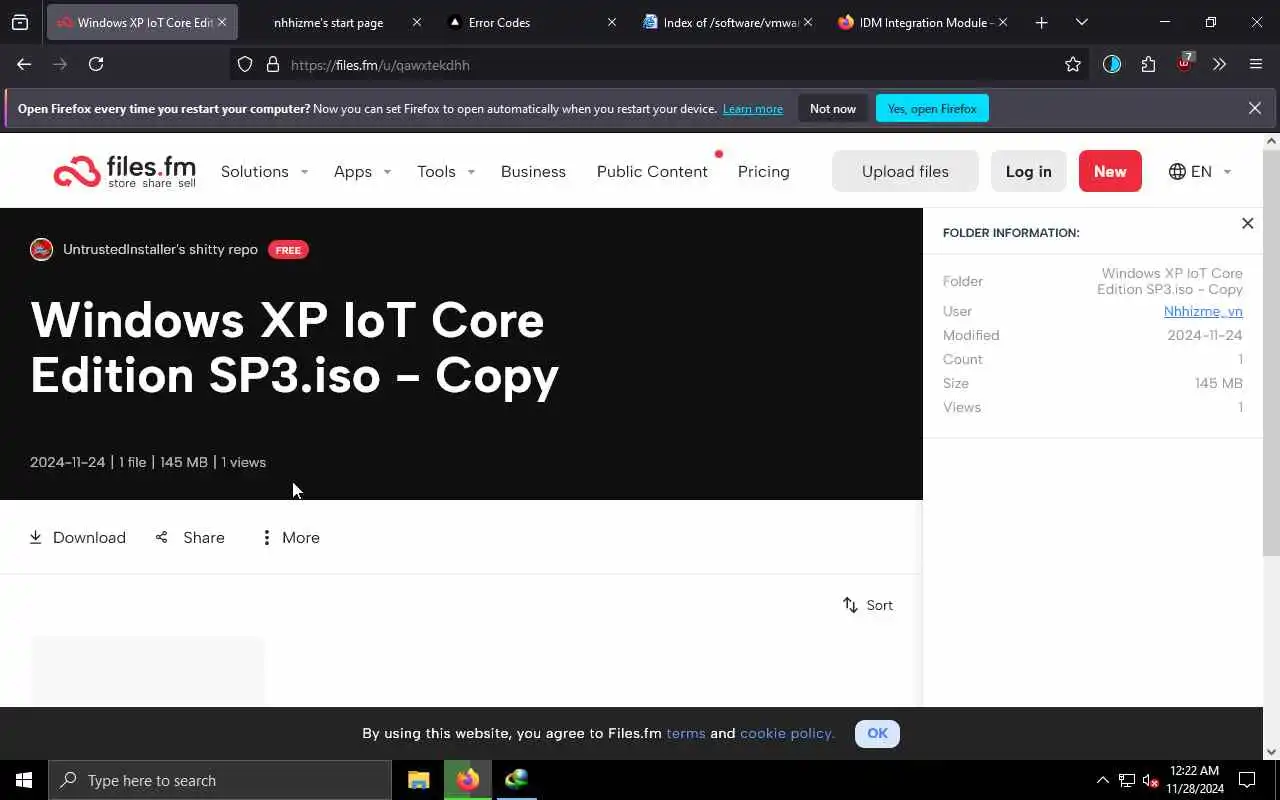Reload the page with refresh icon

96,64
